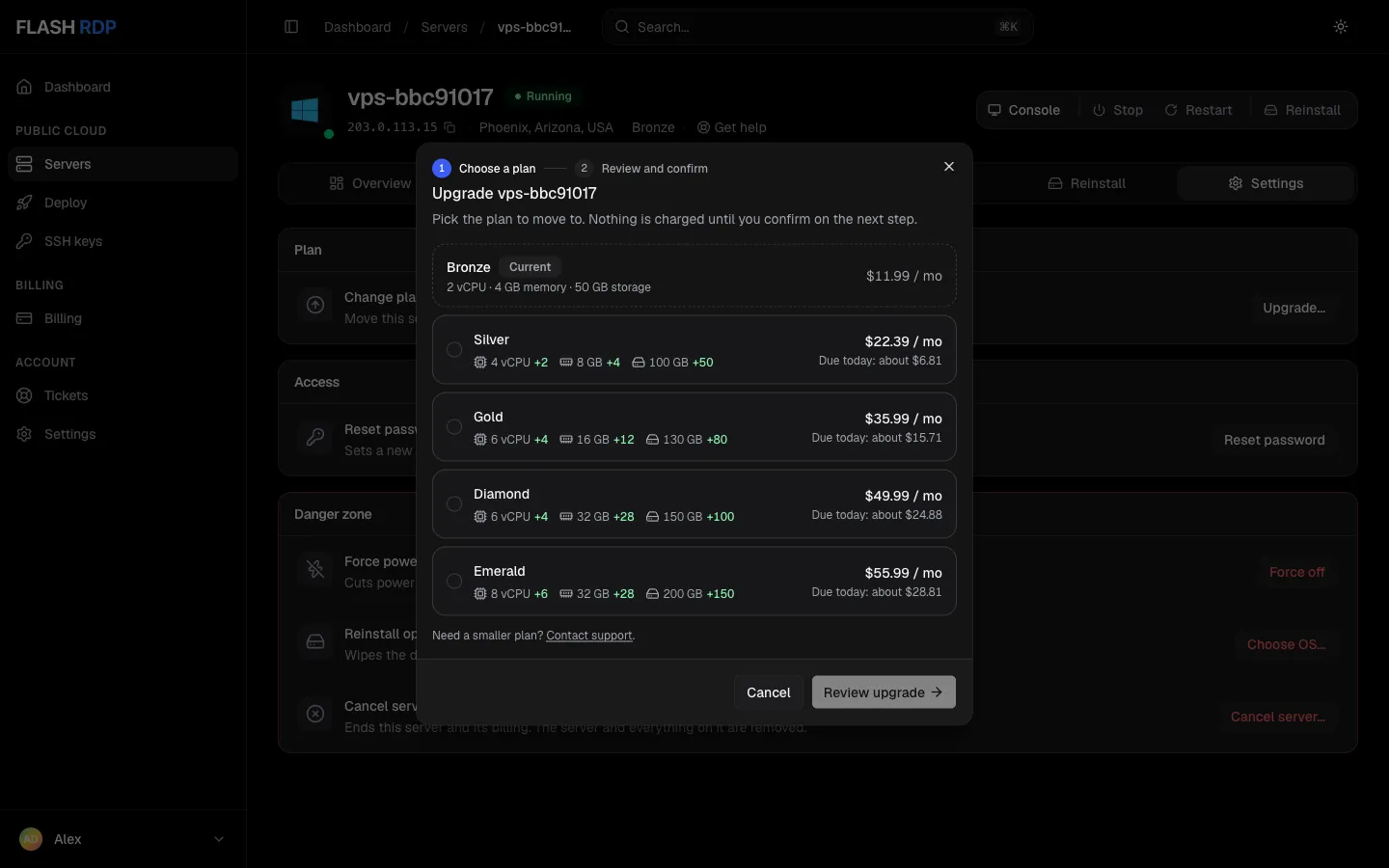
Task: Click the Cancel server… button
Action: [1277, 717]
